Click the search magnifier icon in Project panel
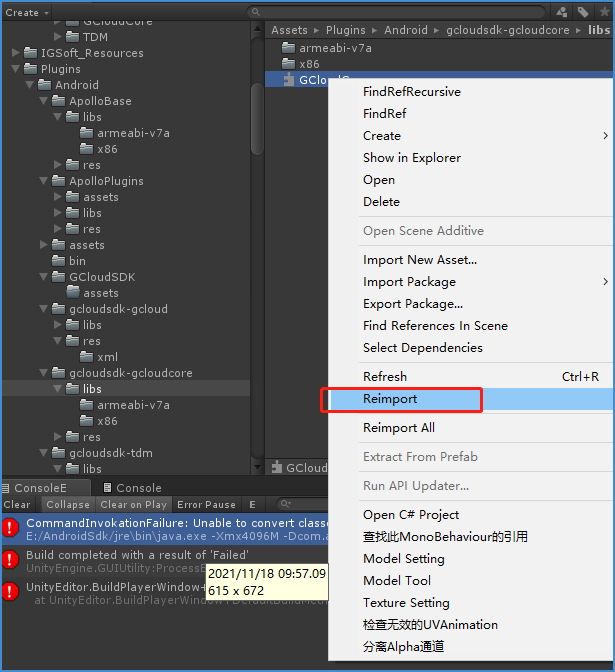 pos(256,12)
